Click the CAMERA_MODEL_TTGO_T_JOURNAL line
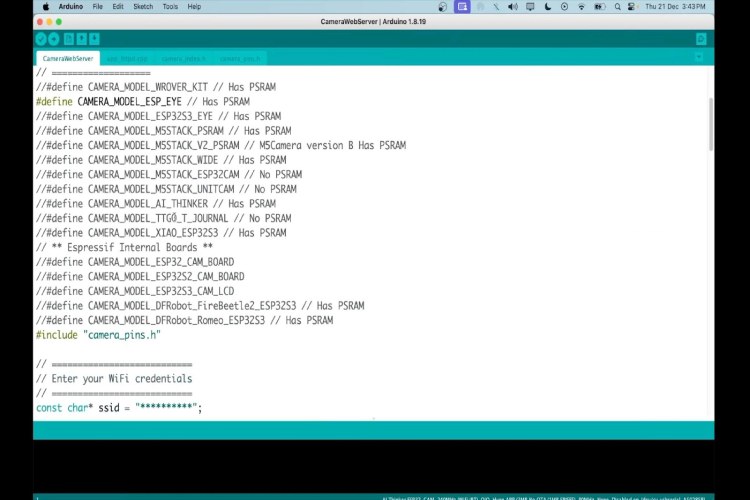 coord(164,218)
